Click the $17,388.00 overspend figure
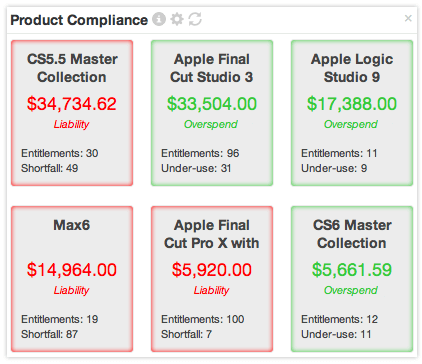The image size is (422, 364). pos(352,104)
